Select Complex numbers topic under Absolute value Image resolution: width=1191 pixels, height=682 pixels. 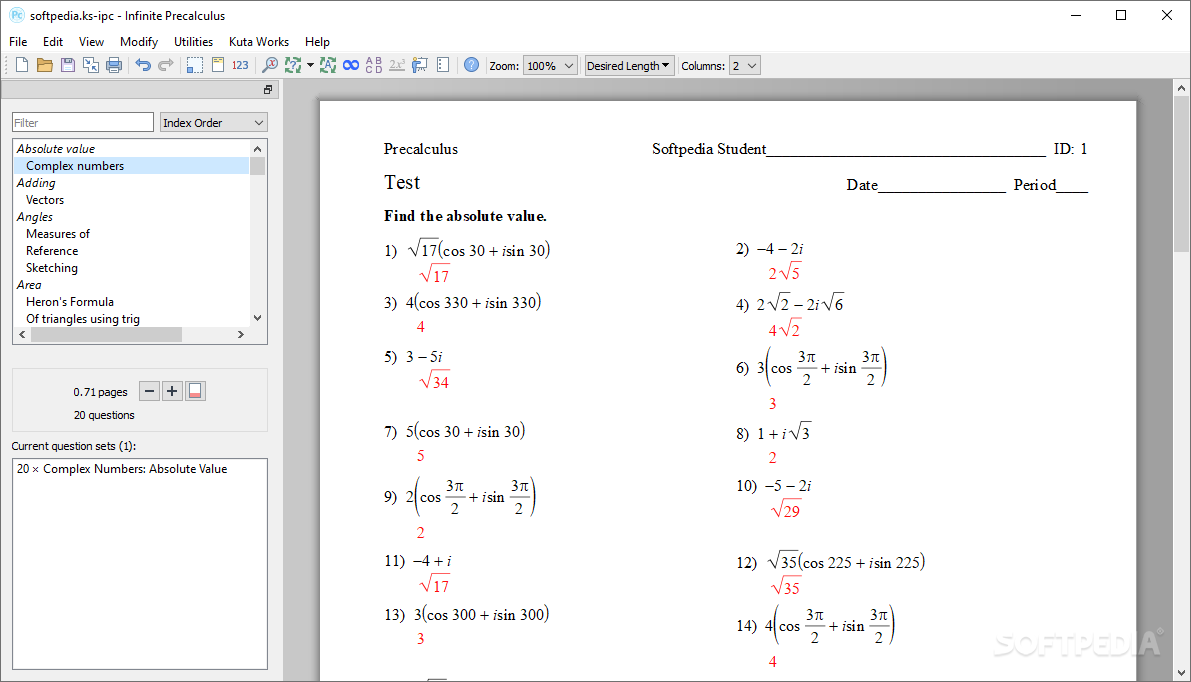click(x=131, y=166)
